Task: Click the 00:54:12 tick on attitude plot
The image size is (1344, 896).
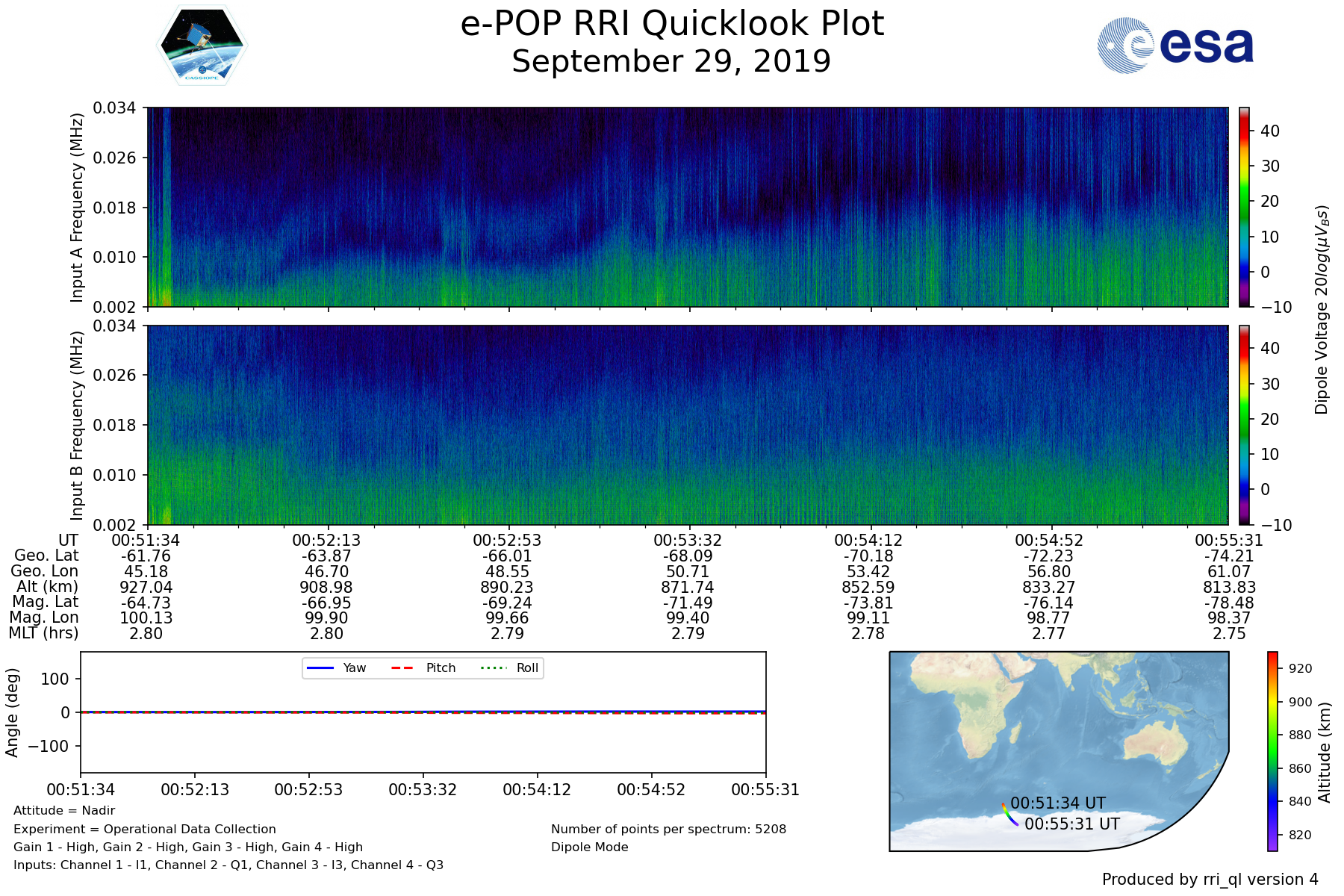Action: pyautogui.click(x=537, y=790)
